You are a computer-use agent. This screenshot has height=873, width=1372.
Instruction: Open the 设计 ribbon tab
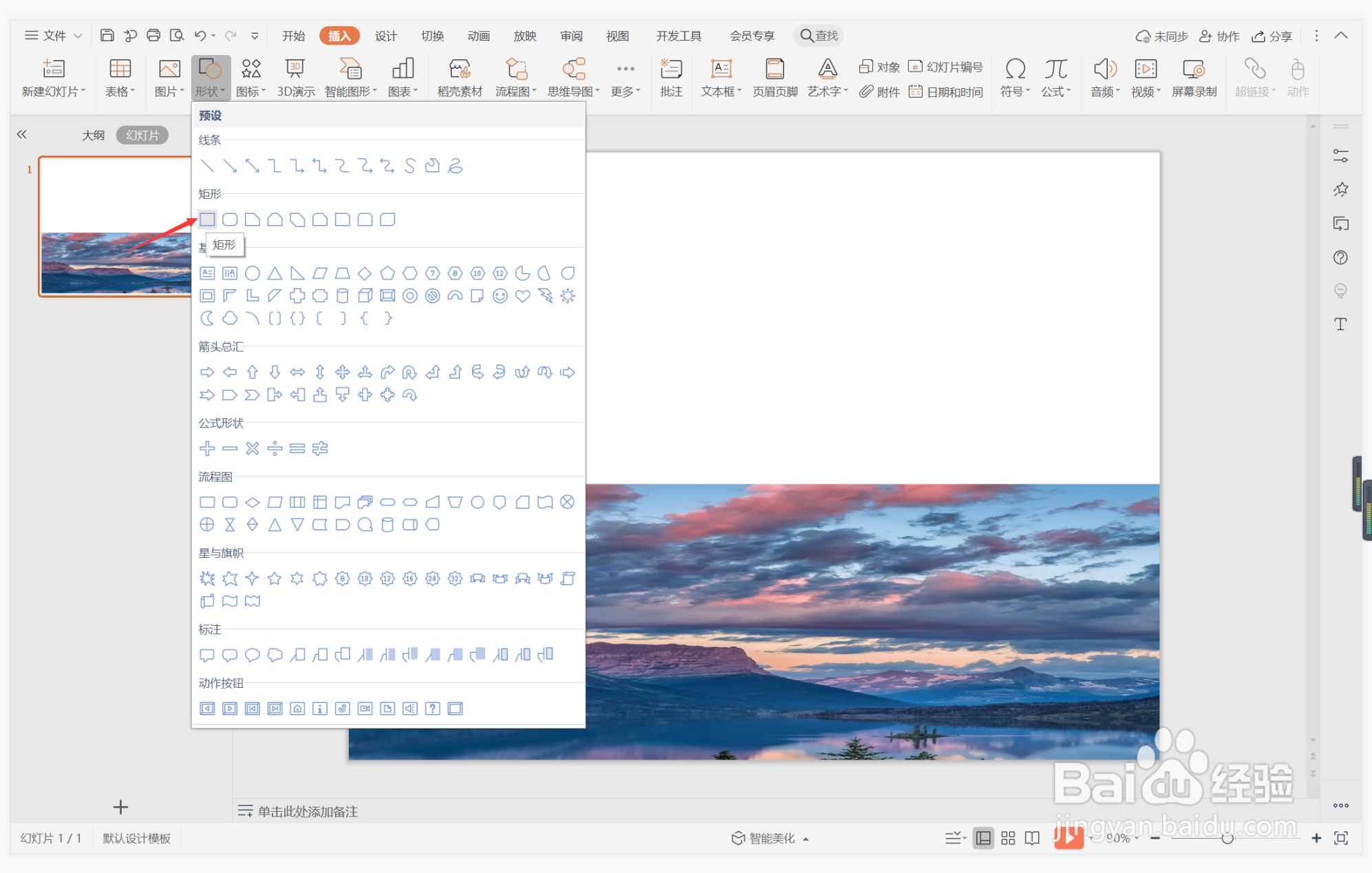385,36
